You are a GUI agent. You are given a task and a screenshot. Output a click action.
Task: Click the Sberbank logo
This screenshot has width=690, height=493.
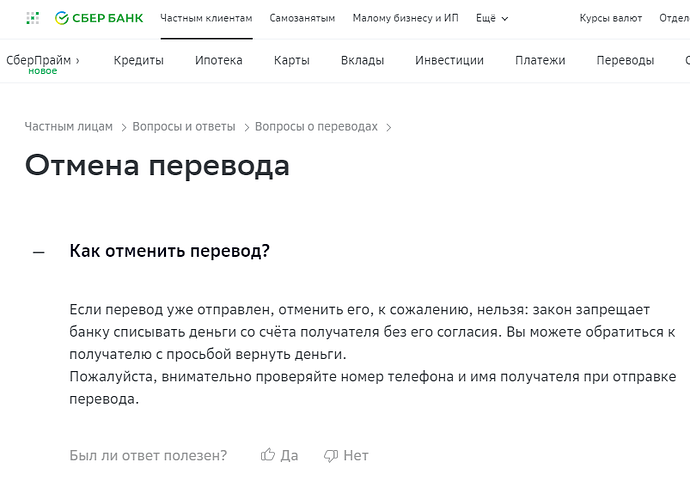click(99, 18)
